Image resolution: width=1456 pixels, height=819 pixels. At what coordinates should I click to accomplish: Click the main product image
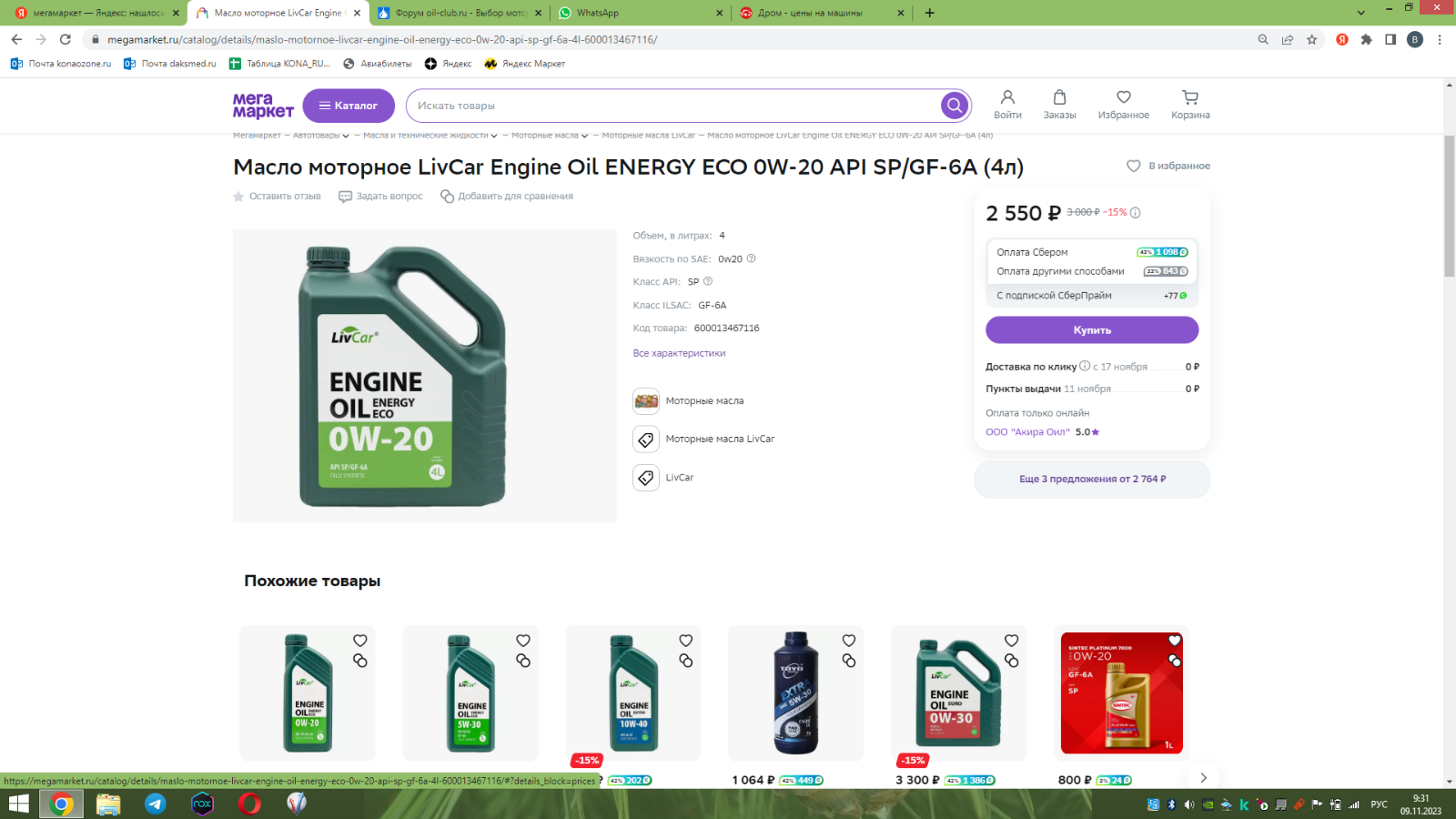coord(424,376)
